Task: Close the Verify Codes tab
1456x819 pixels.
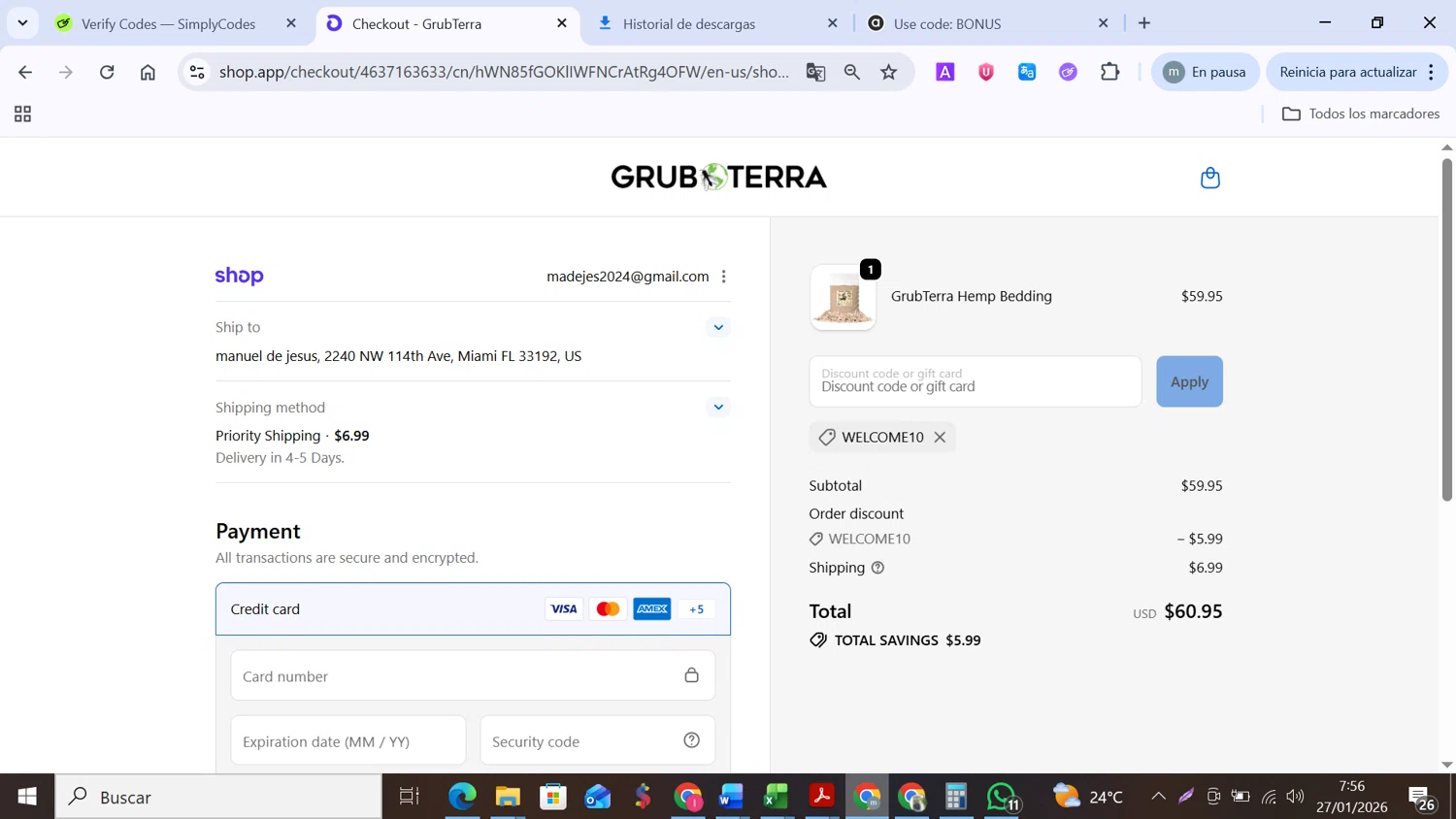Action: tap(290, 23)
